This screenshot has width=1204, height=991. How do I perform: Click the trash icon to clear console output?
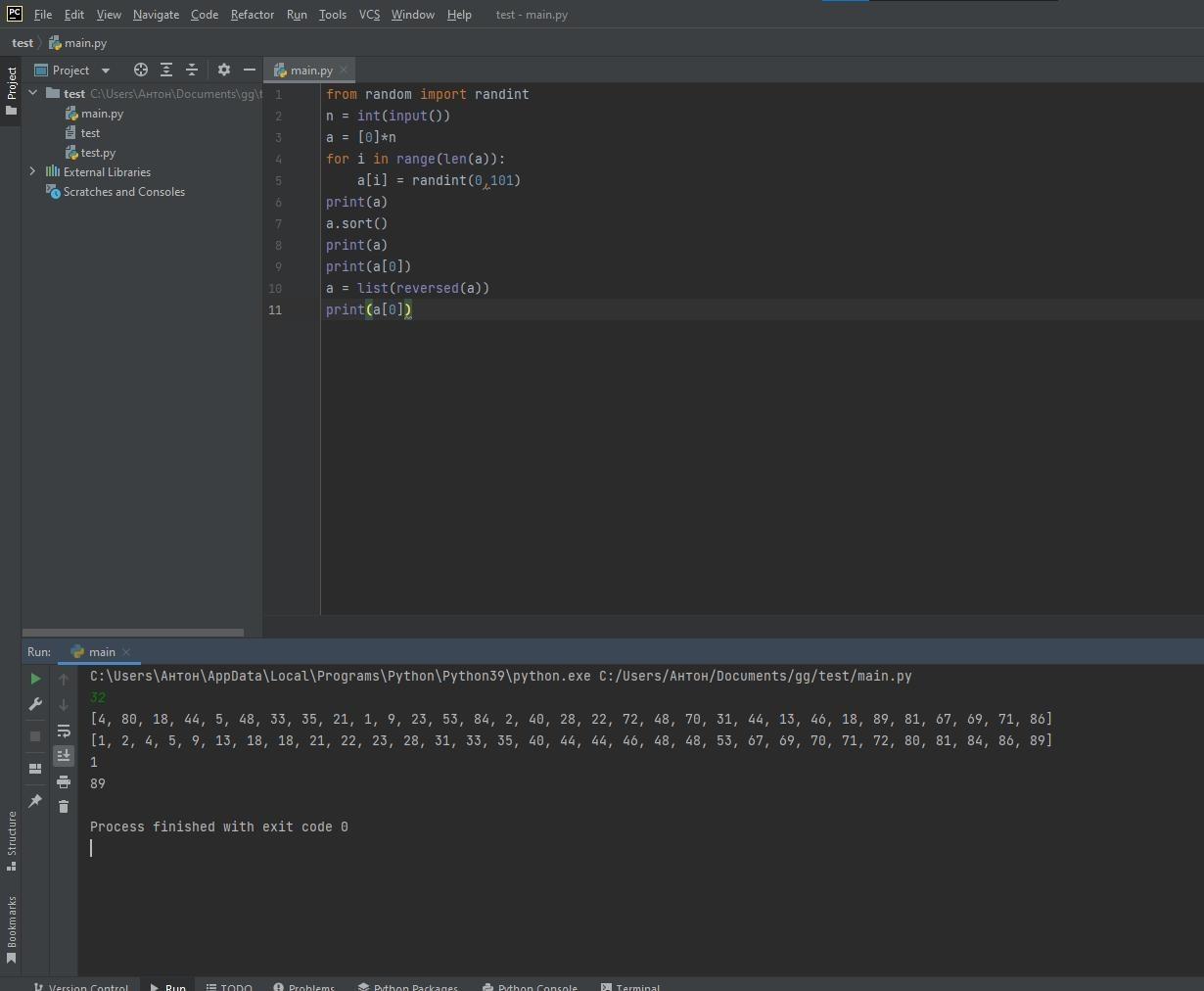point(64,806)
